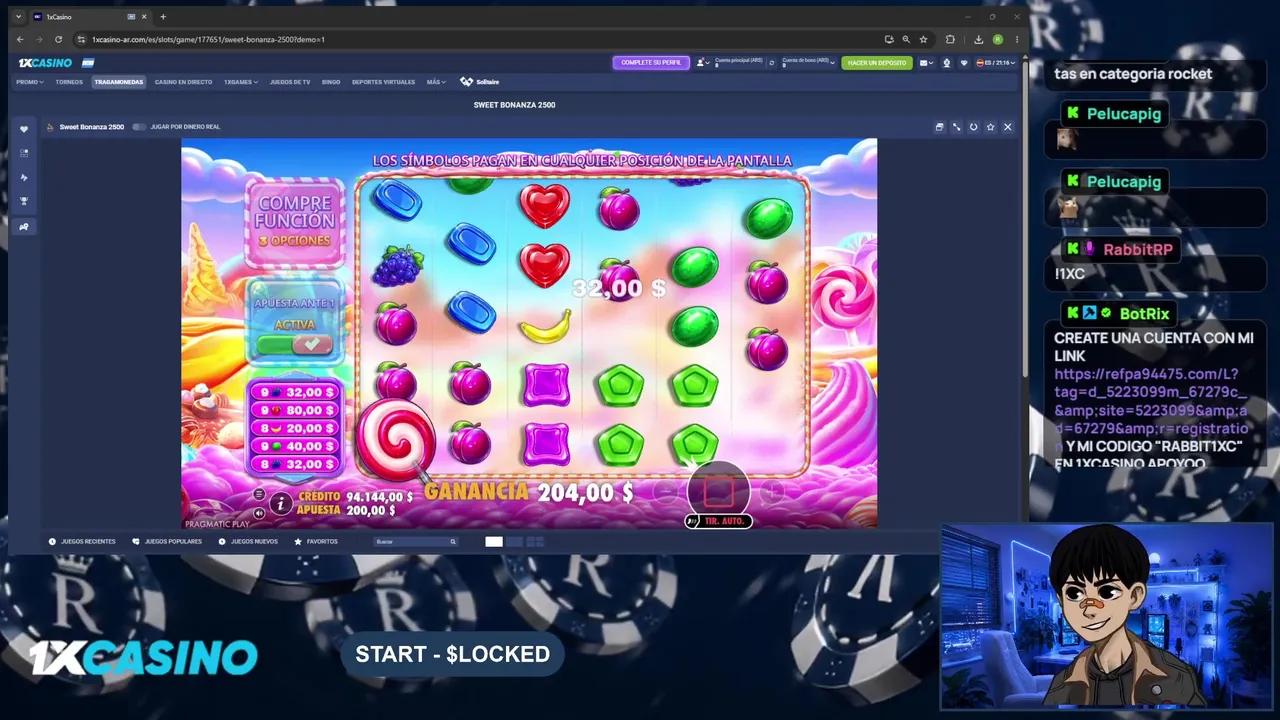
Task: Bookmark this page with star icon
Action: coord(923,39)
